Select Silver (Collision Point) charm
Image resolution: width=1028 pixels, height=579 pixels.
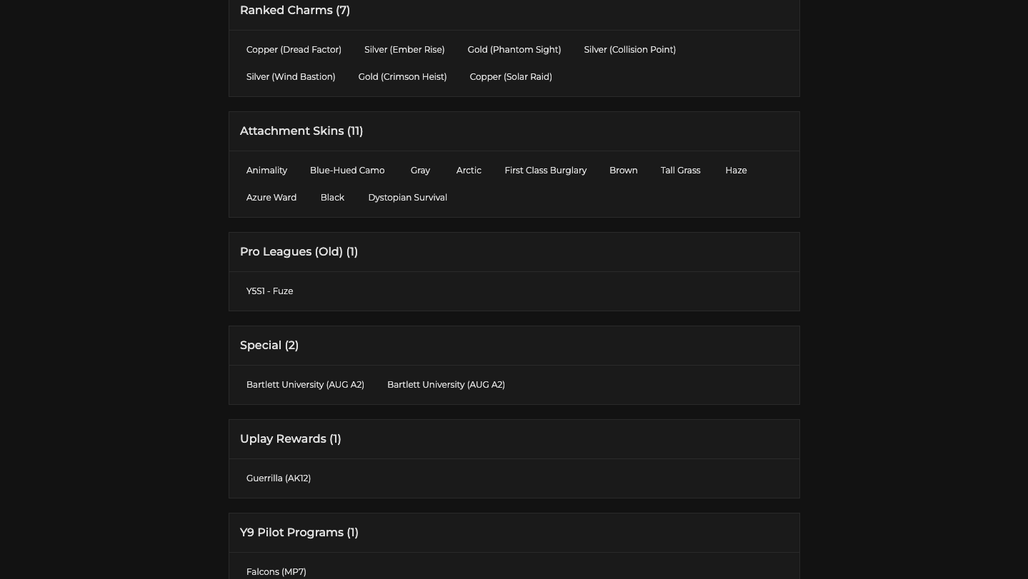[629, 50]
